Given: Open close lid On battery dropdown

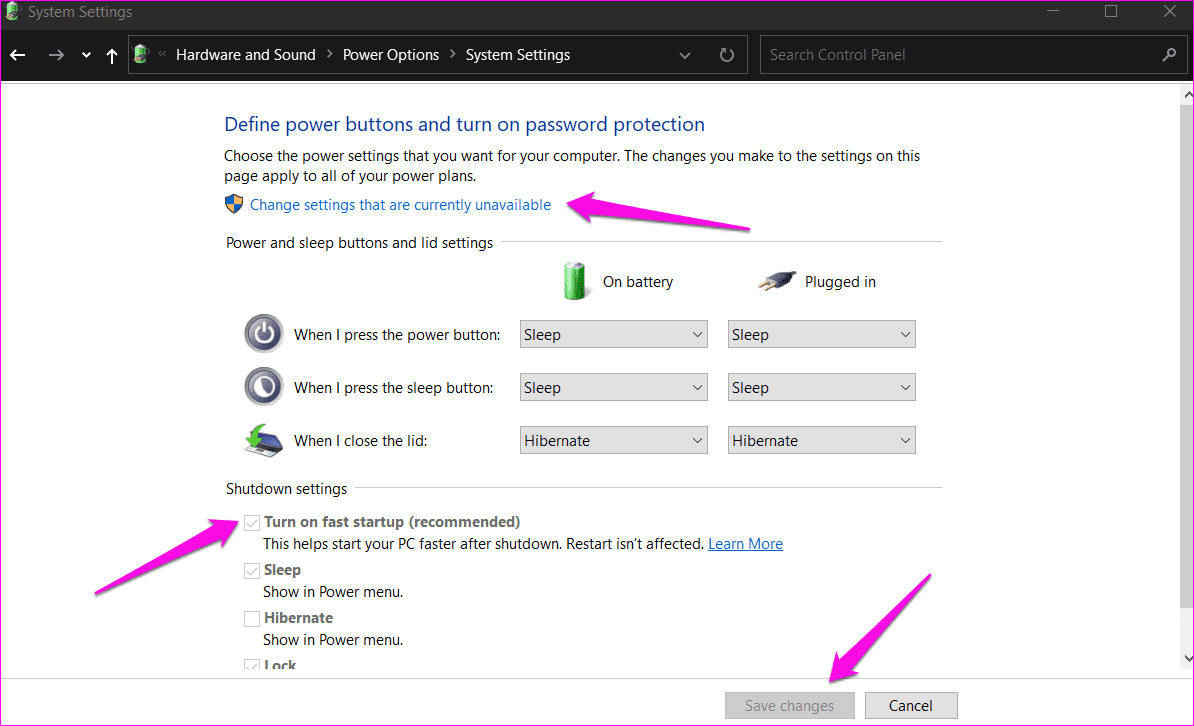Looking at the screenshot, I should click(614, 440).
